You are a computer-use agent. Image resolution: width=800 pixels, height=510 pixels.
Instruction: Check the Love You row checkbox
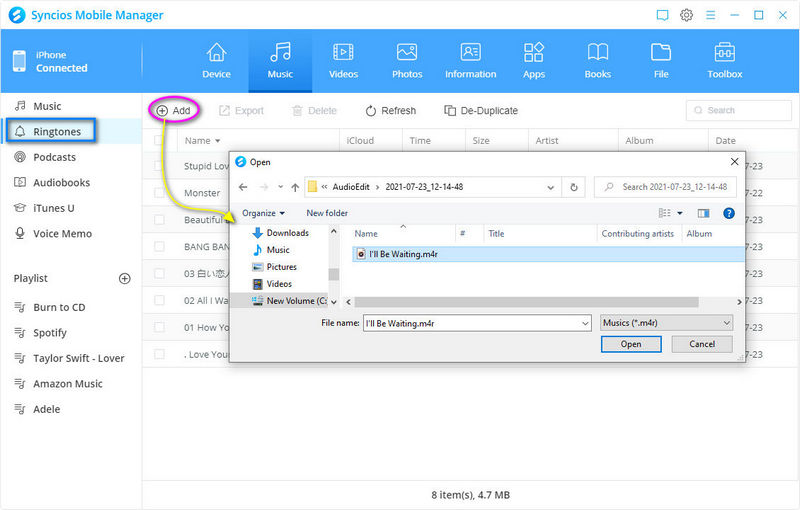[159, 354]
